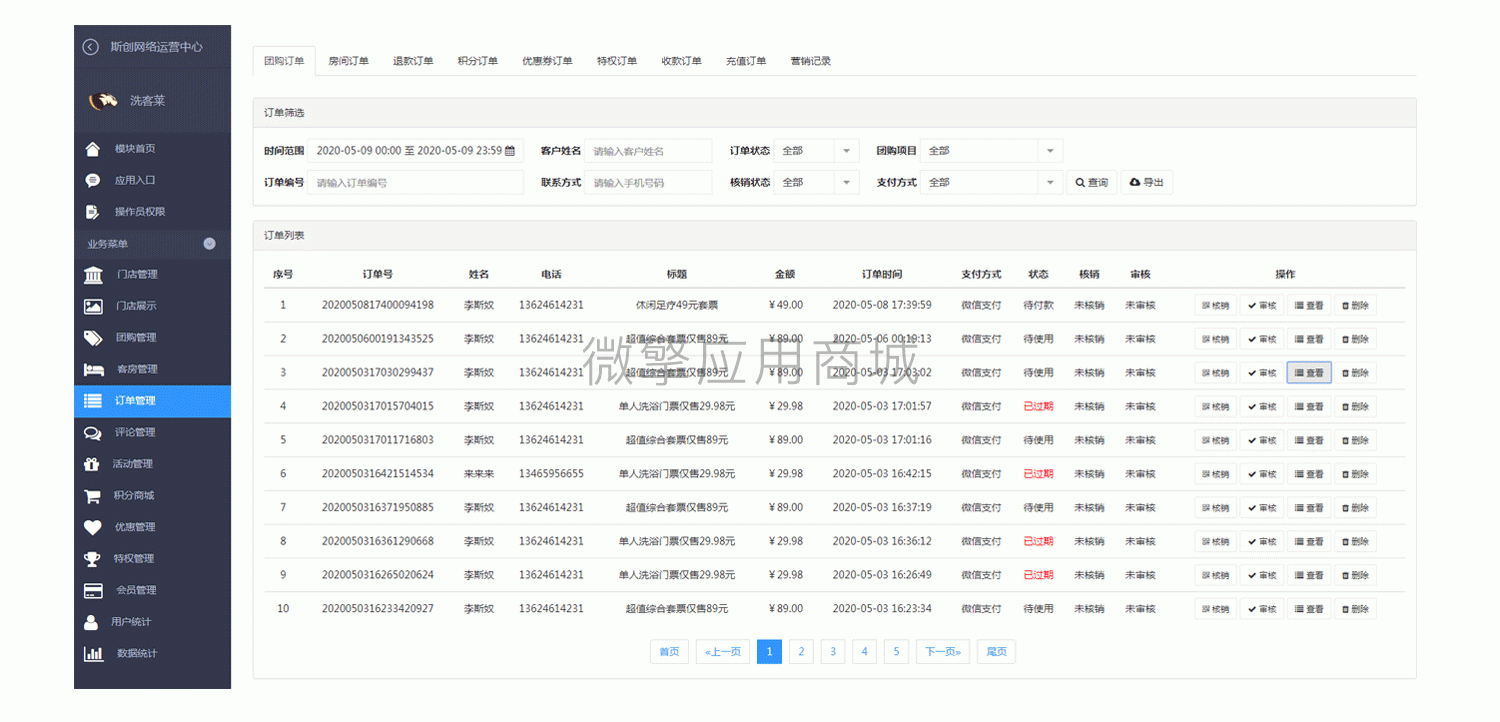Image resolution: width=1500 pixels, height=722 pixels.
Task: Open 会员管理 menu item
Action: pos(152,590)
